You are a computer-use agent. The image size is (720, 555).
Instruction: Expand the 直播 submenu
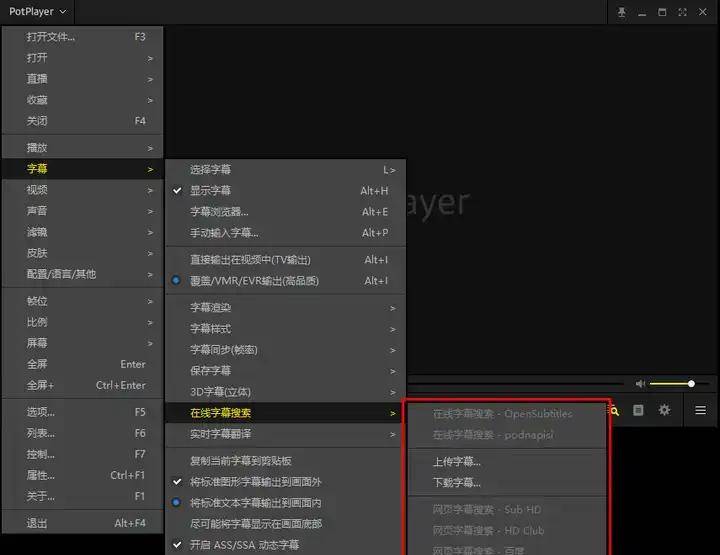pyautogui.click(x=83, y=79)
